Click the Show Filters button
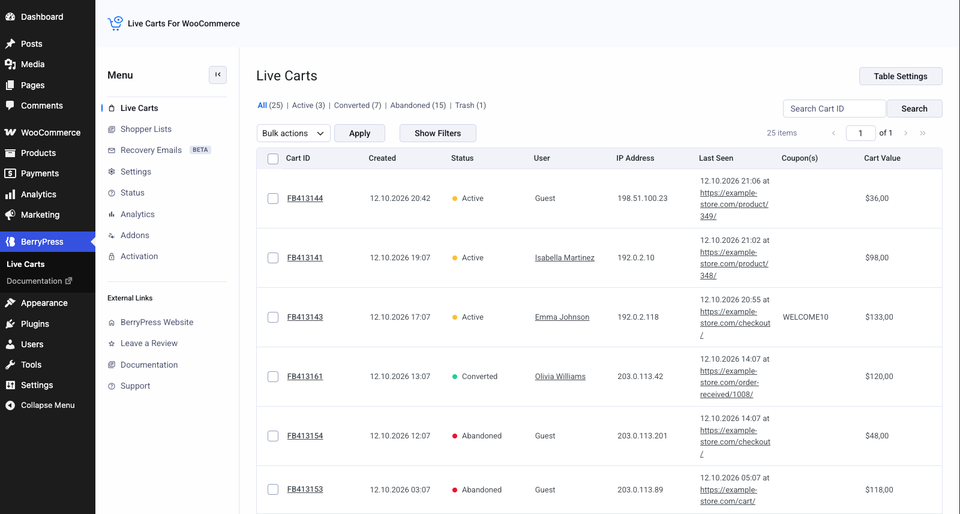 [x=438, y=133]
